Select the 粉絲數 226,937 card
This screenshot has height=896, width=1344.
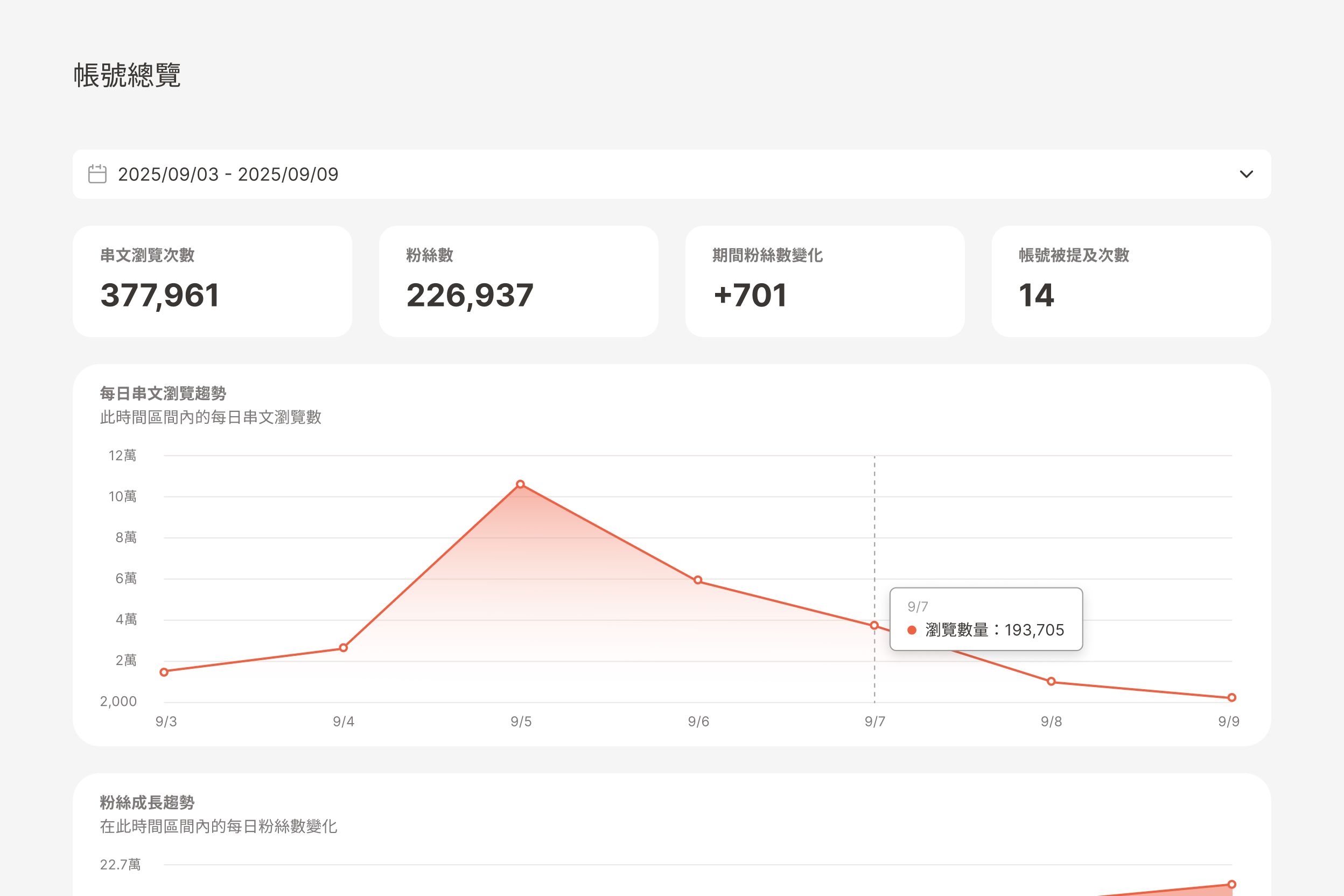tap(519, 281)
